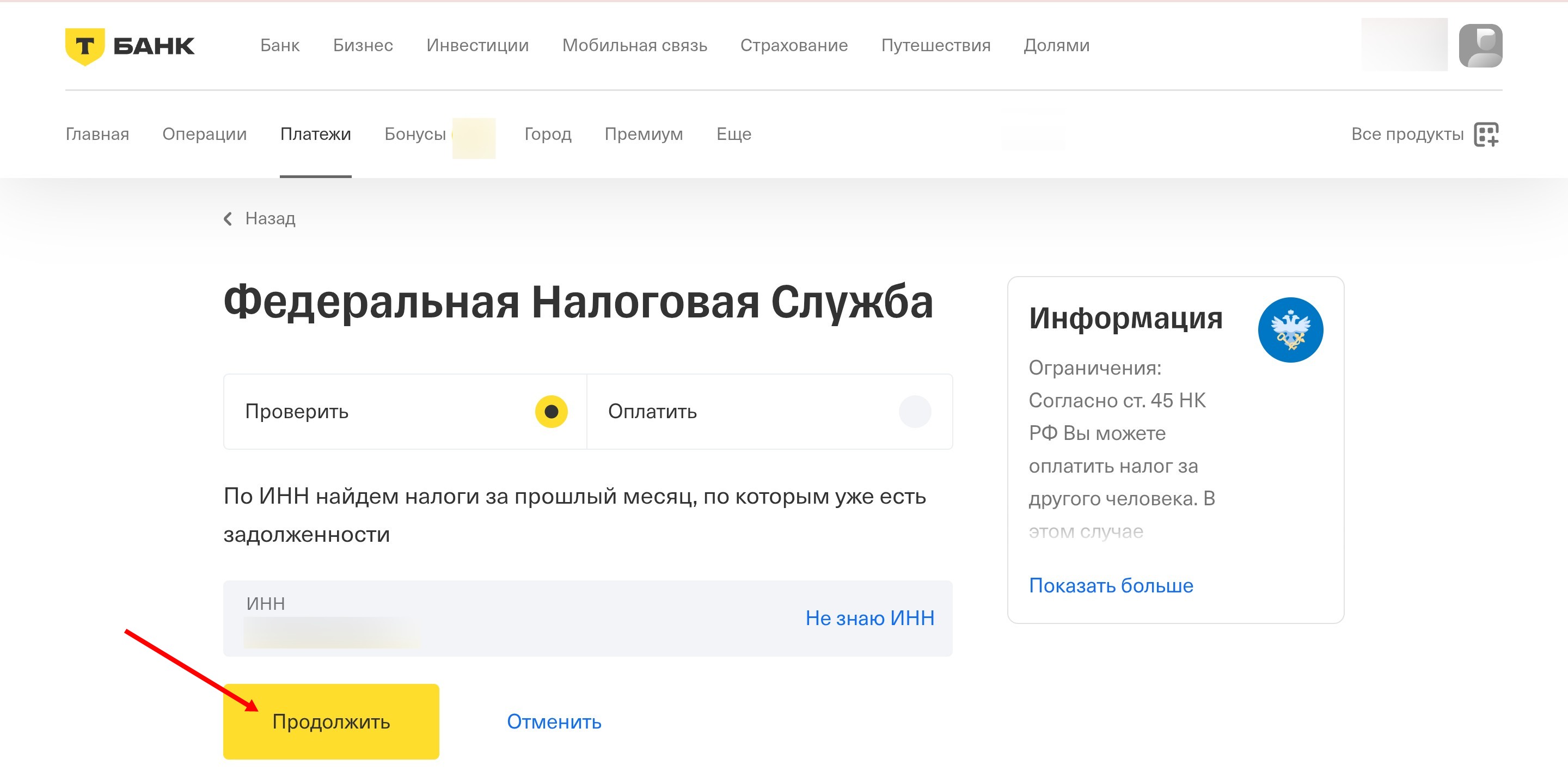Open the Банк top menu item
This screenshot has height=777, width=1568.
[280, 45]
